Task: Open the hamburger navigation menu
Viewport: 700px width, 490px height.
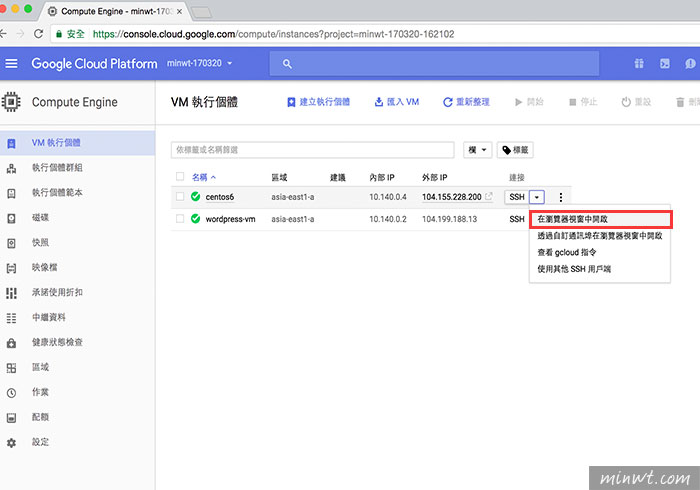Action: [x=11, y=64]
